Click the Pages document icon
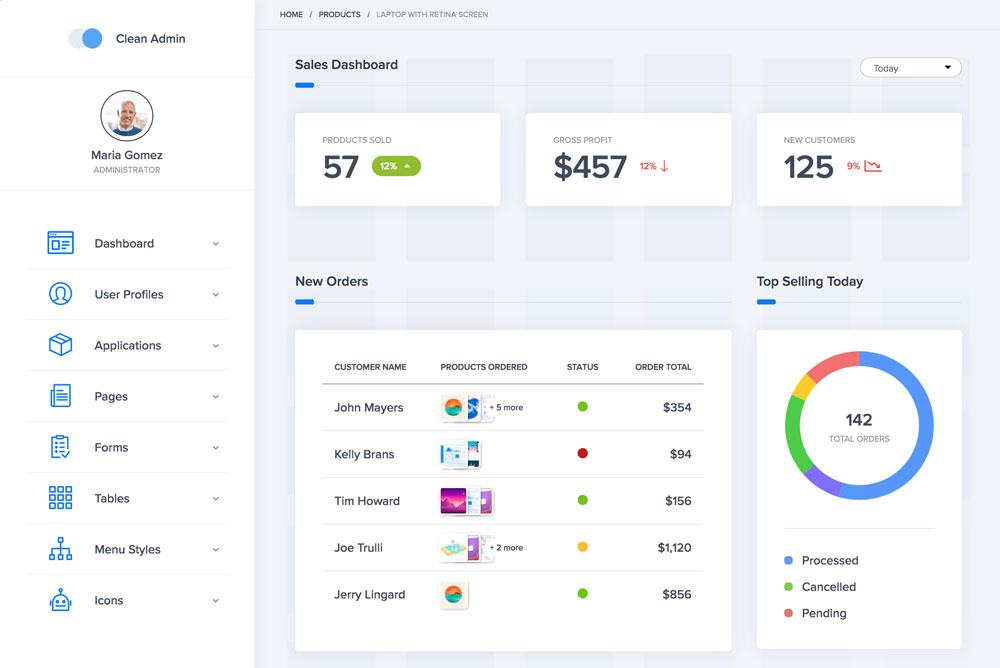Image resolution: width=1000 pixels, height=668 pixels. point(60,396)
